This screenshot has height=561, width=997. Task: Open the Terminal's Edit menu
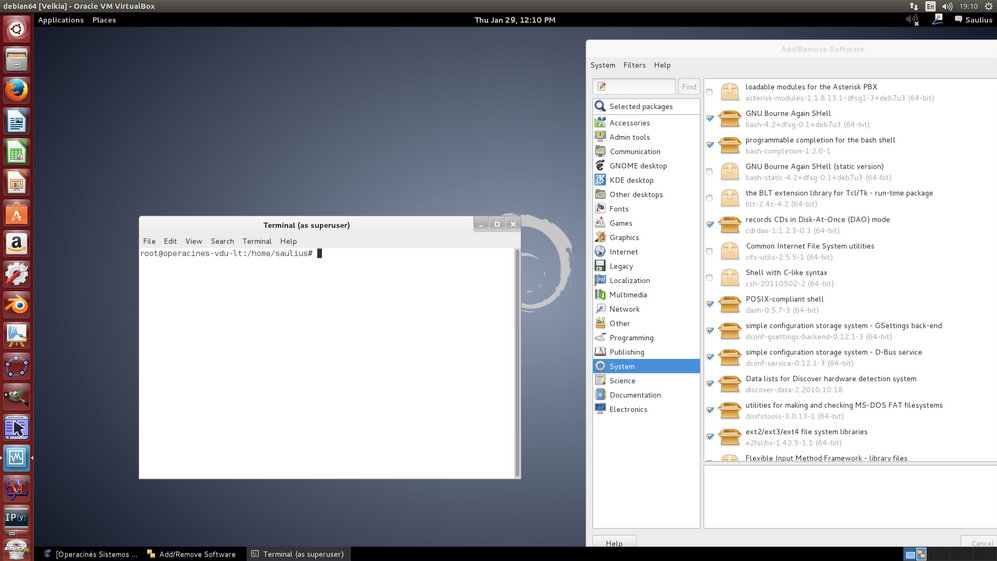coord(170,241)
